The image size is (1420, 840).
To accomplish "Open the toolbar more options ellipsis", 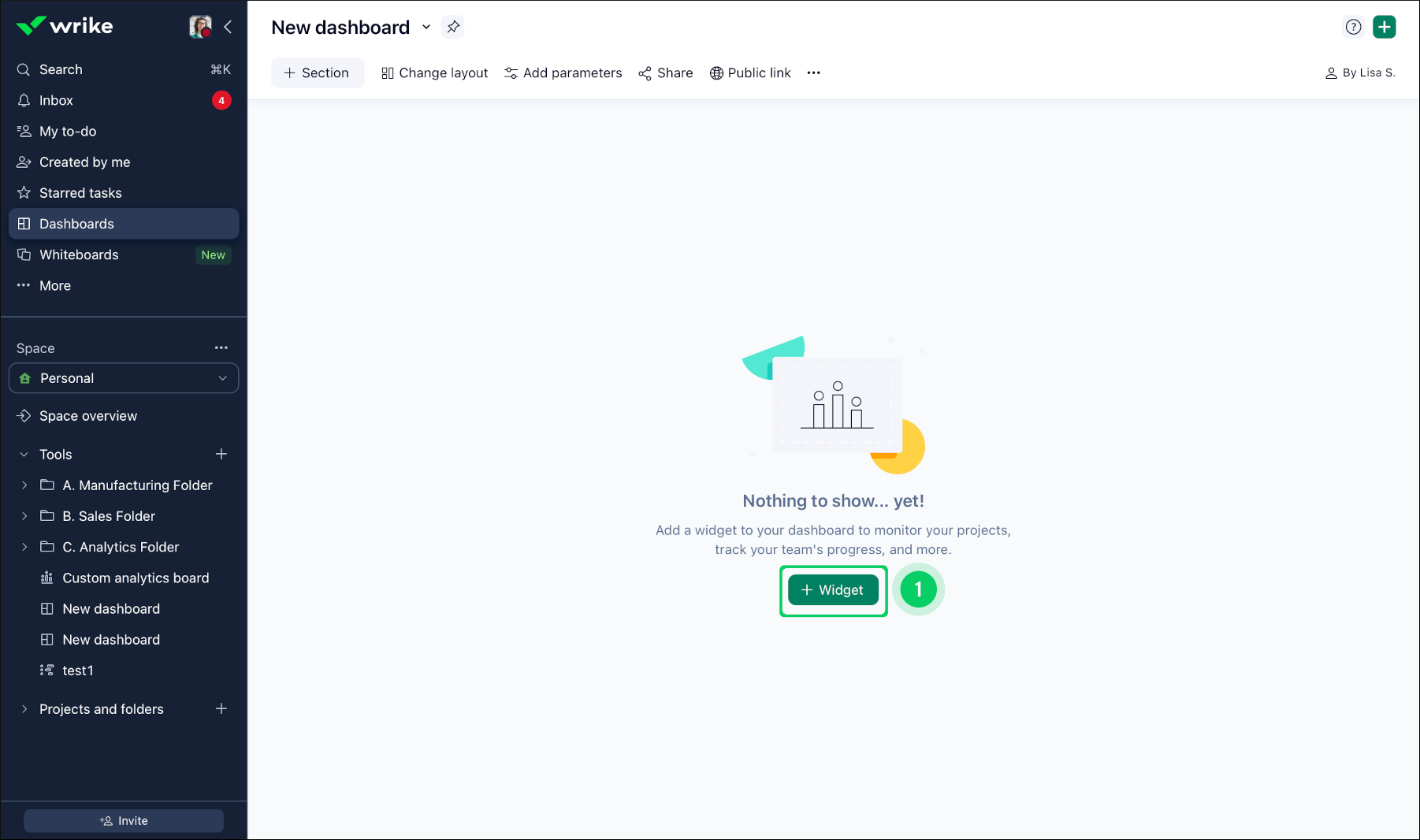I will click(814, 72).
